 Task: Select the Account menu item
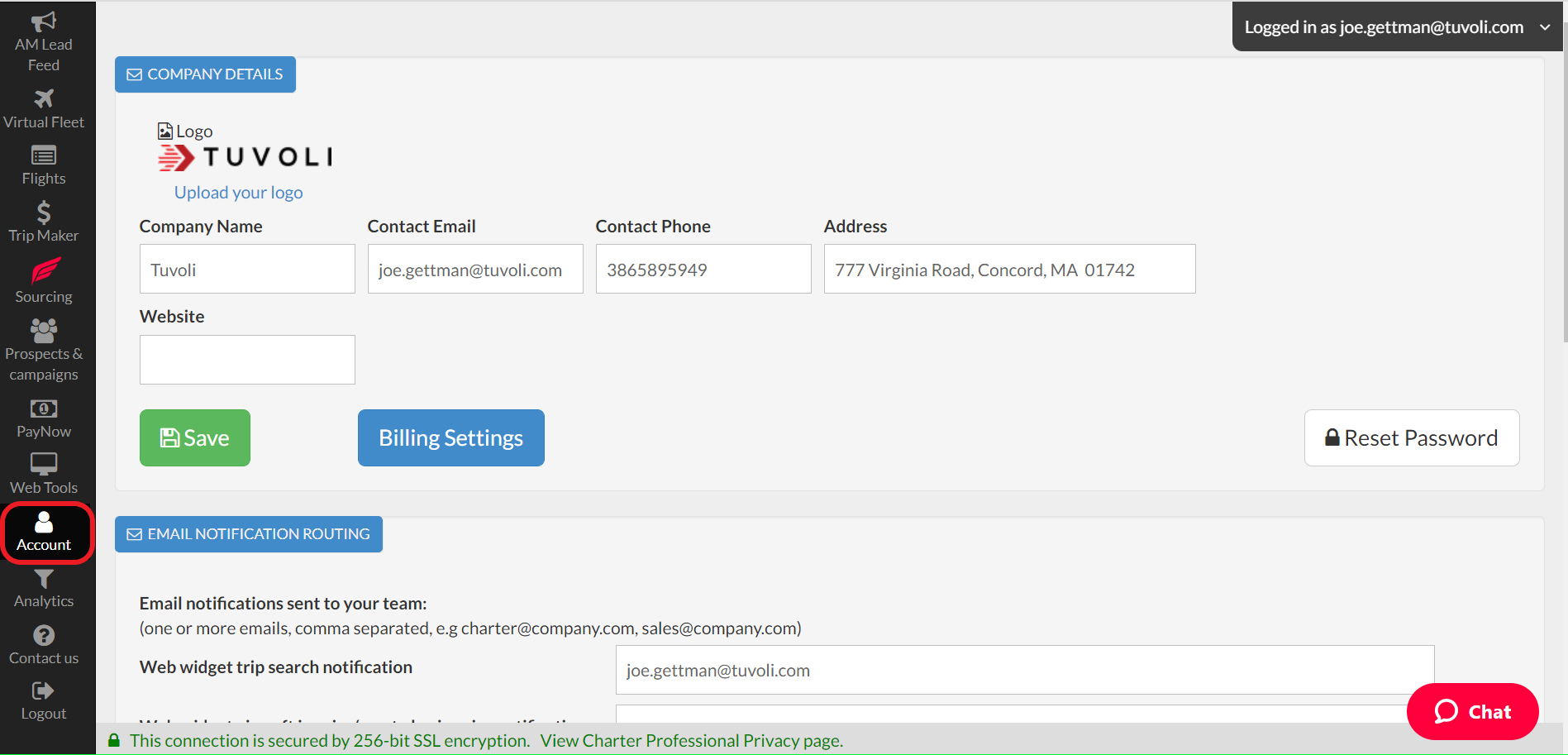[x=45, y=533]
